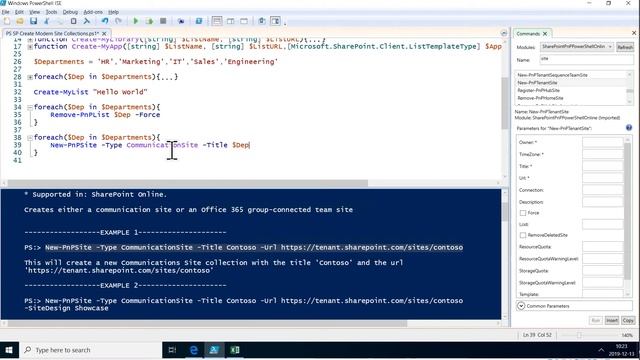Click the TimeZone parameter input field
Image resolution: width=640 pixels, height=360 pixels.
coord(602,154)
